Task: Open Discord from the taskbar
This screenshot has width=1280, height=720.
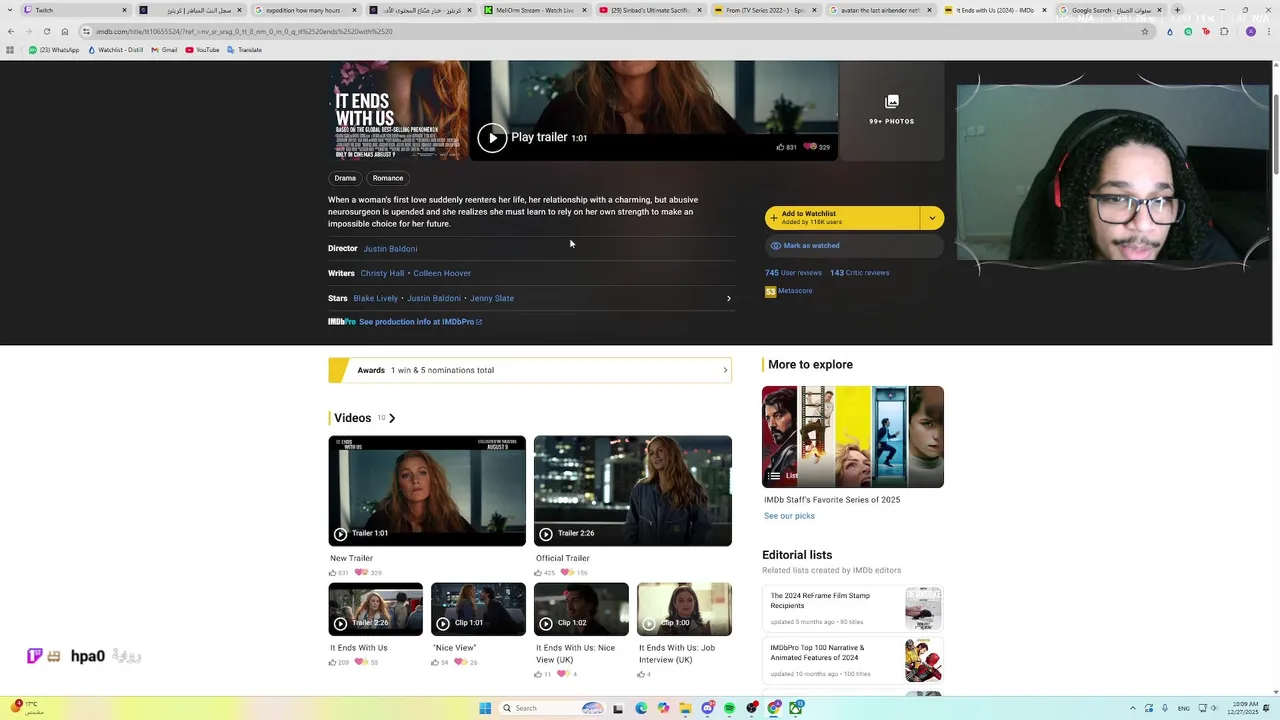Action: [x=708, y=708]
